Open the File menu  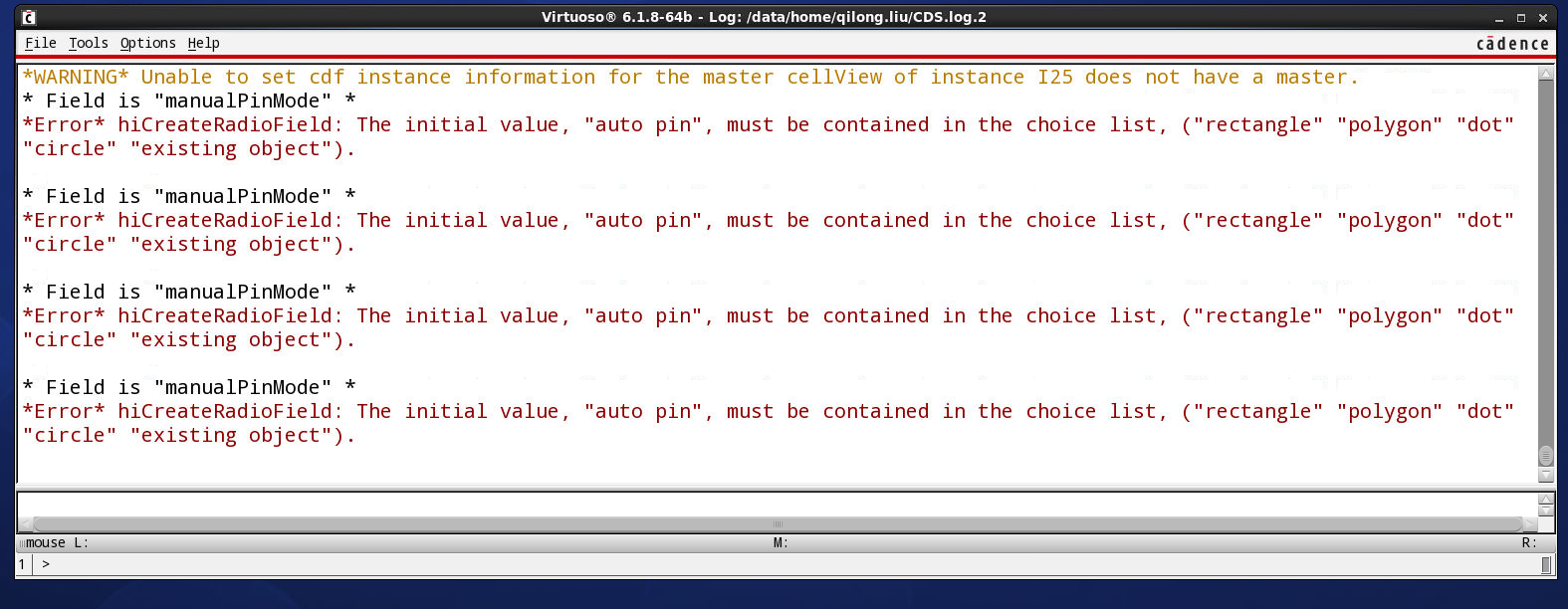click(x=40, y=43)
